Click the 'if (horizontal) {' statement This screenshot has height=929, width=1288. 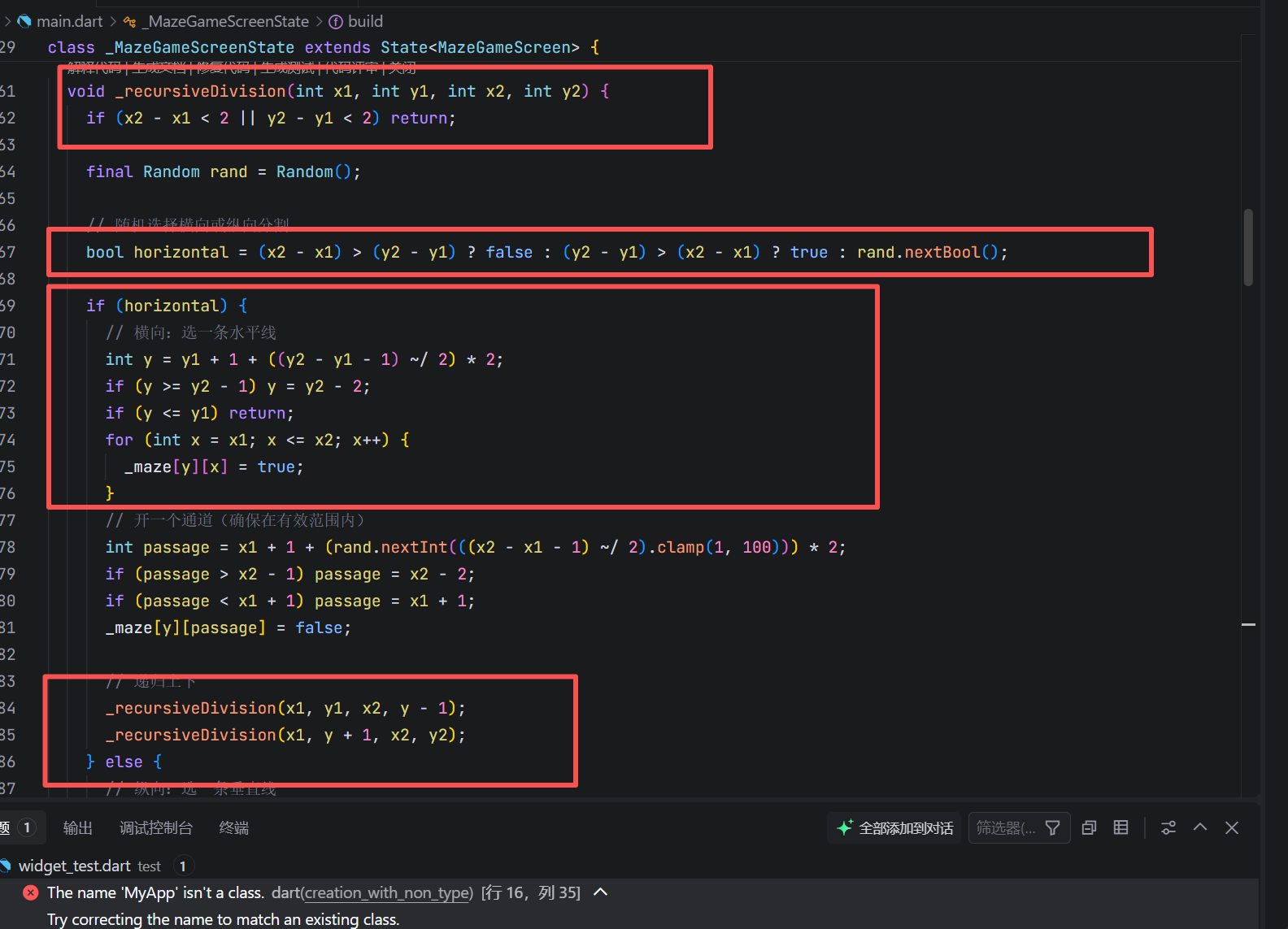coord(167,306)
